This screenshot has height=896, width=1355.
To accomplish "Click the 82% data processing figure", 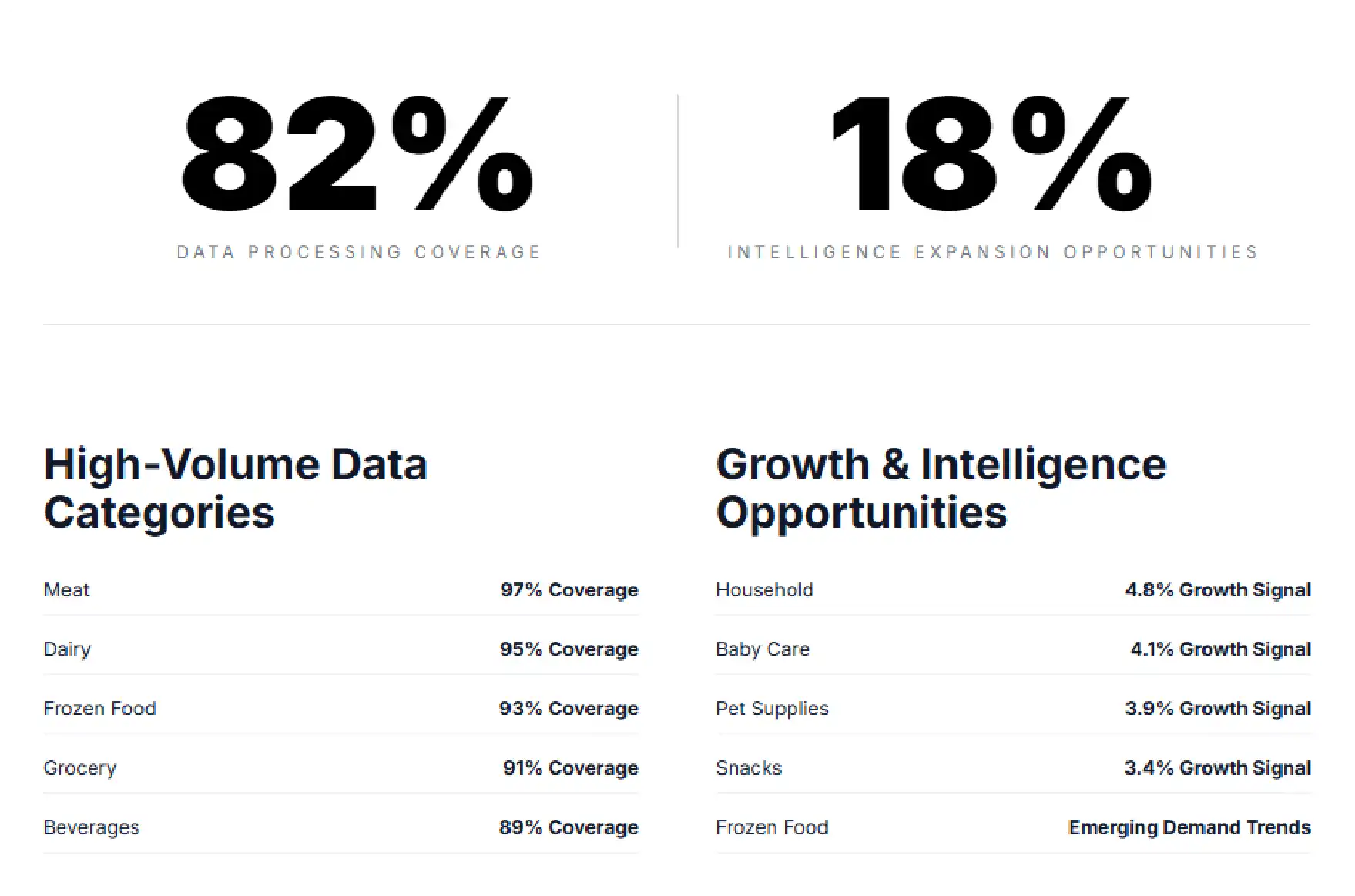I will [x=357, y=153].
